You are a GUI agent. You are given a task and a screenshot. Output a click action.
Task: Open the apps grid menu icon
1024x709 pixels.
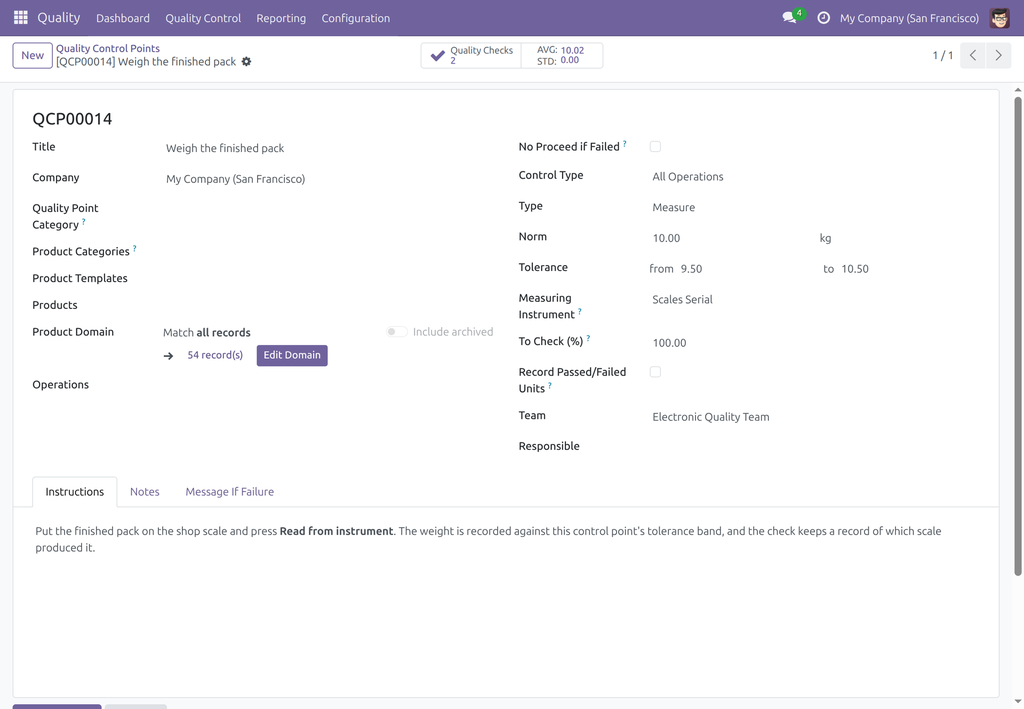point(21,18)
